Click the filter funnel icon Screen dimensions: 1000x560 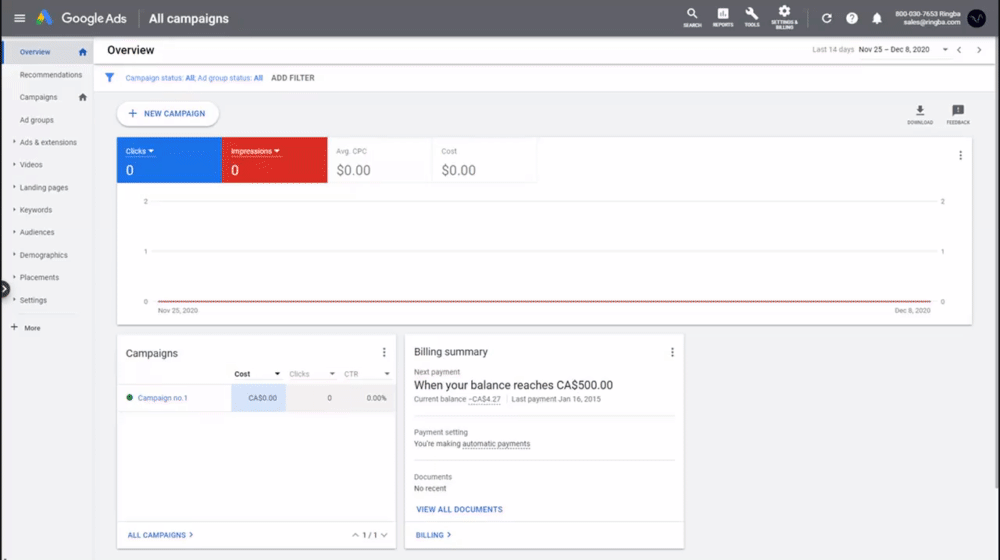[110, 78]
